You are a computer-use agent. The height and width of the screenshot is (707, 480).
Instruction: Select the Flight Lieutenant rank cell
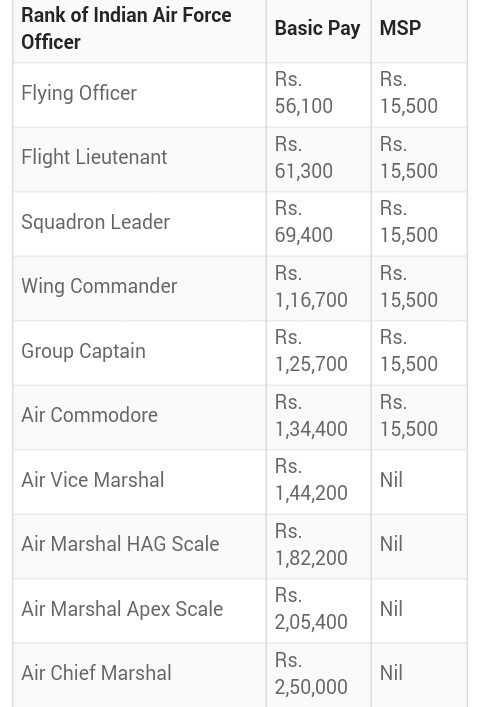click(140, 160)
